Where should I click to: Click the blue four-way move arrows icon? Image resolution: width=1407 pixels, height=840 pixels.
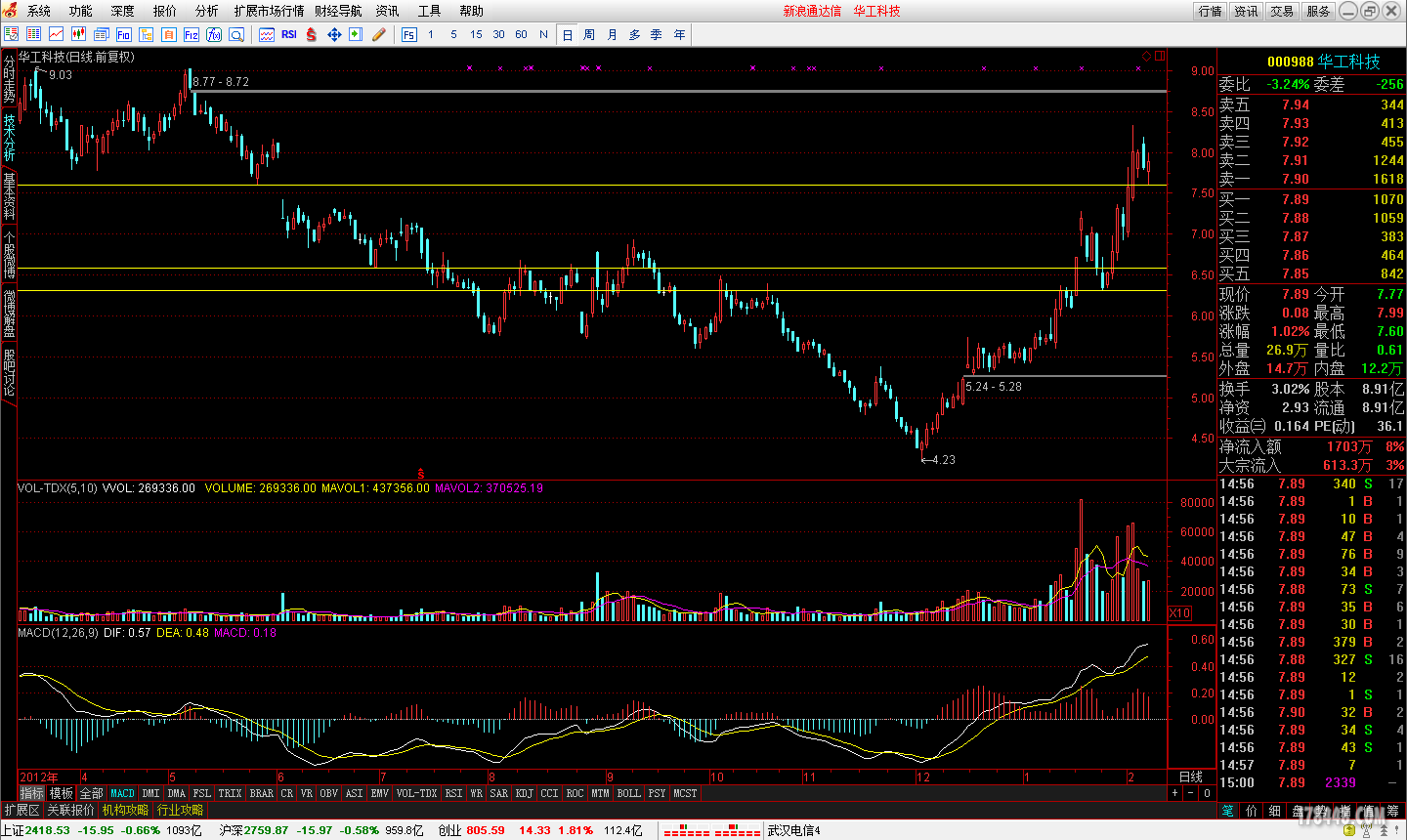tap(334, 34)
